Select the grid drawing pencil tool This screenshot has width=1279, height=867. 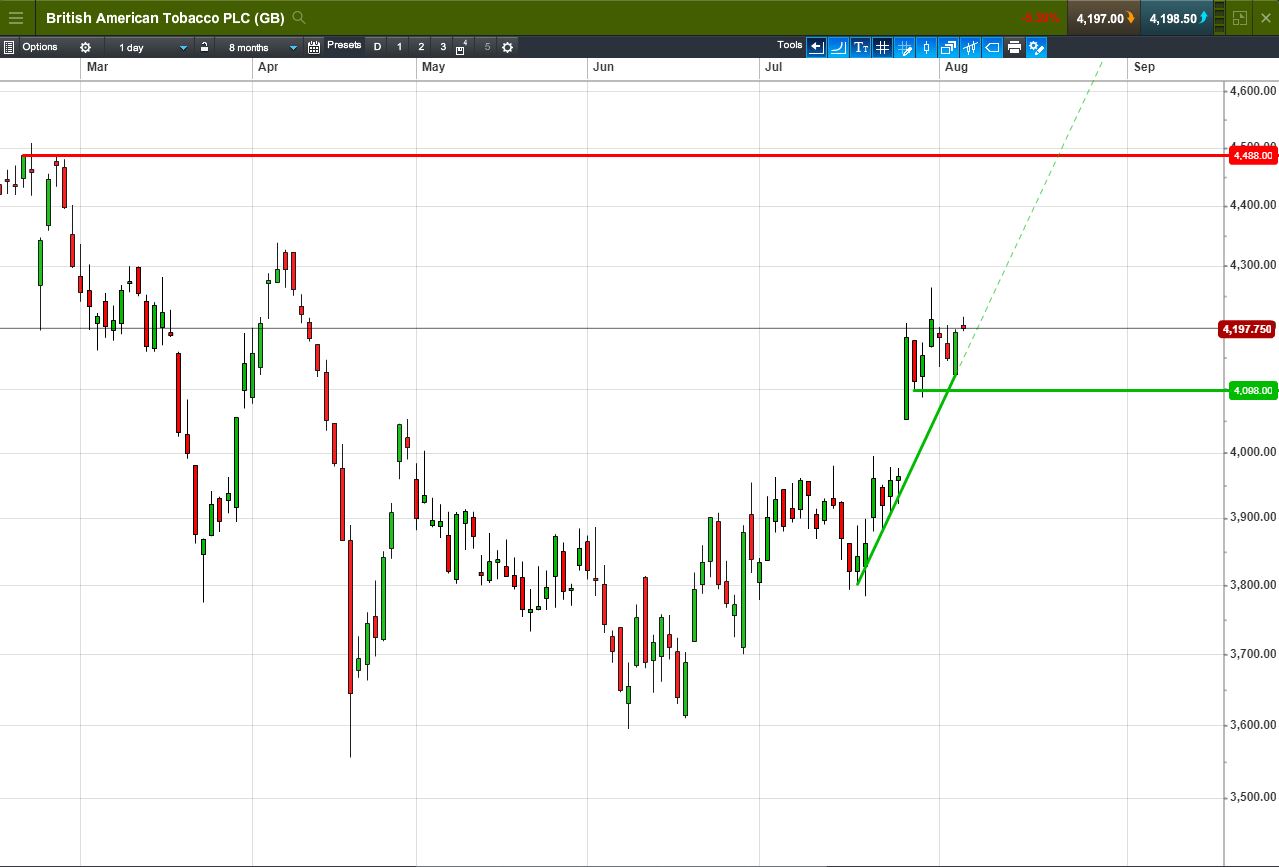[904, 47]
